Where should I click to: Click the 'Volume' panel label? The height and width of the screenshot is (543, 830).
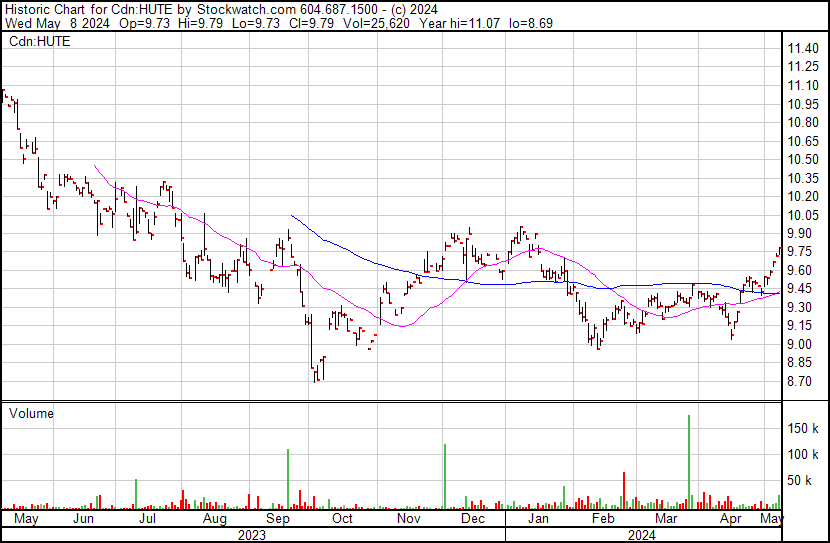click(31, 413)
